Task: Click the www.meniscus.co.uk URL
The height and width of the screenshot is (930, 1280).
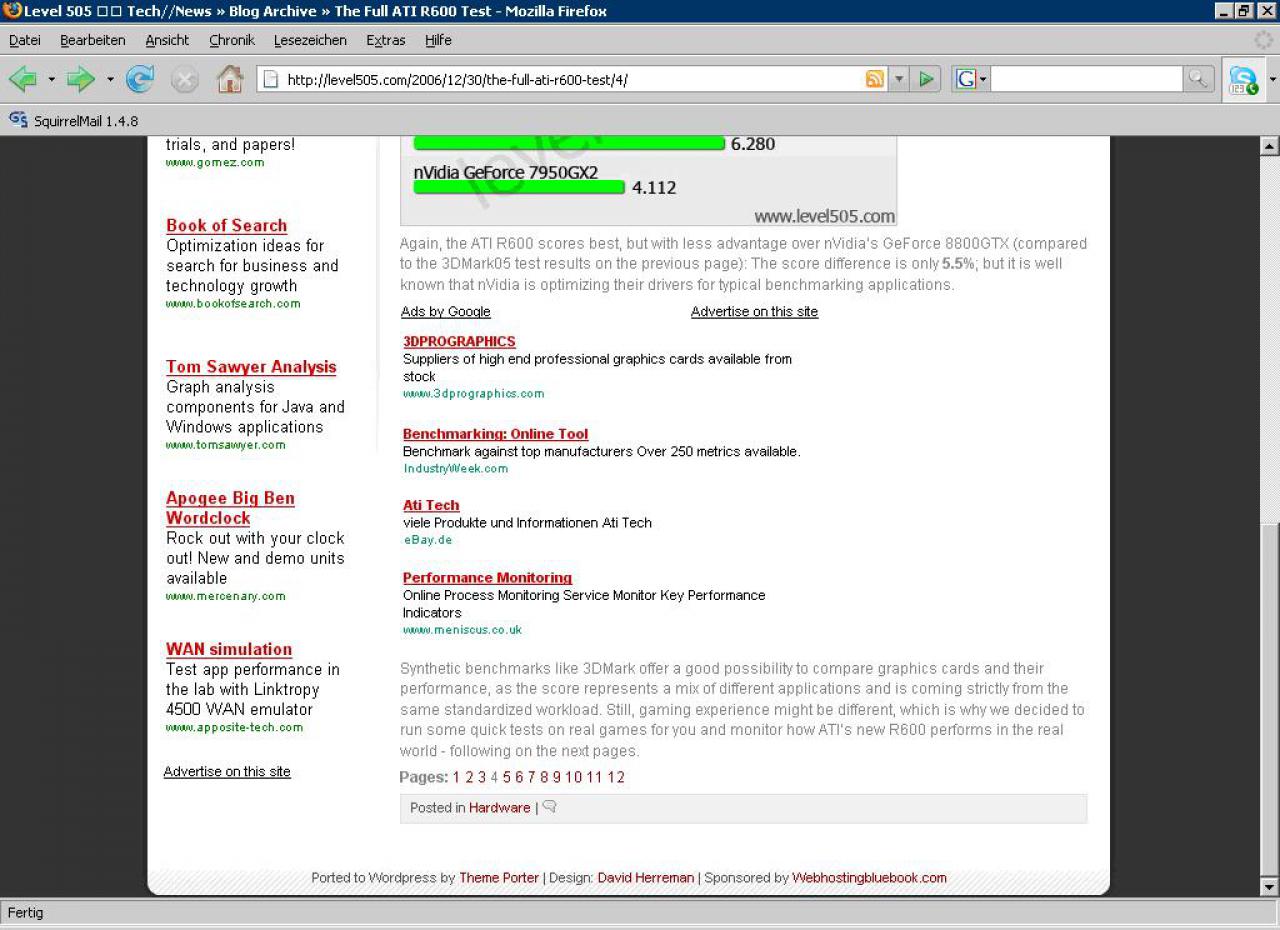Action: 462,630
